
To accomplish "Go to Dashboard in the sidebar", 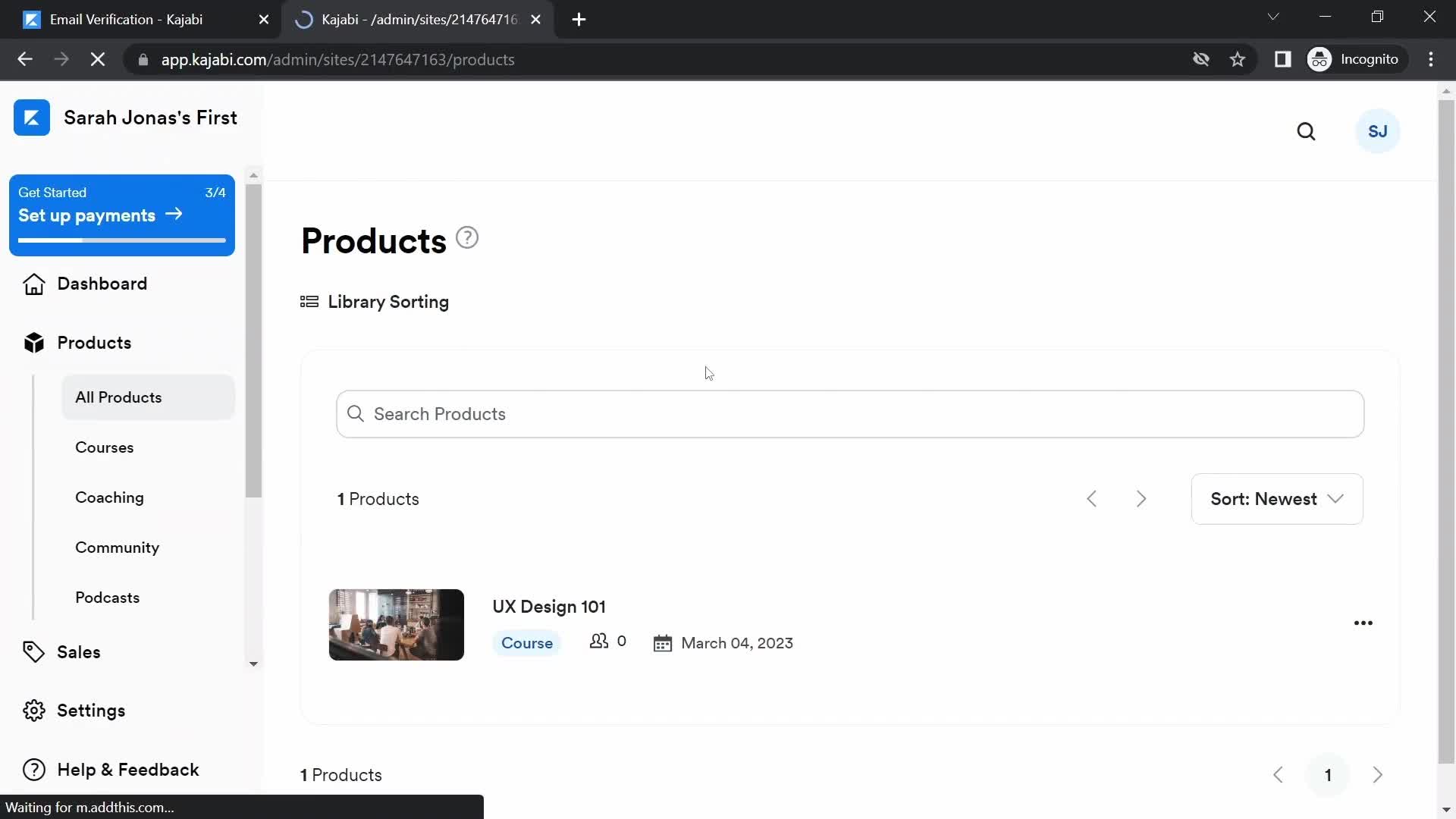I will tap(102, 284).
